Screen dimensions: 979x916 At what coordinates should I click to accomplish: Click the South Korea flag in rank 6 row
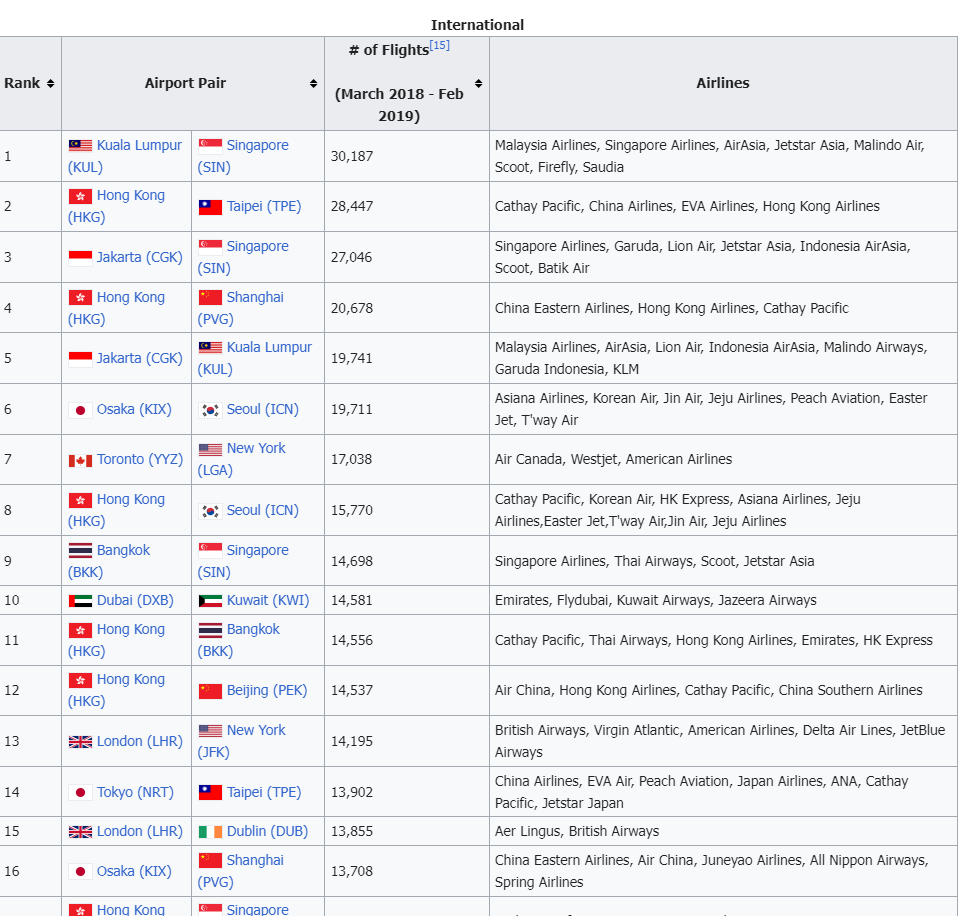[x=210, y=410]
